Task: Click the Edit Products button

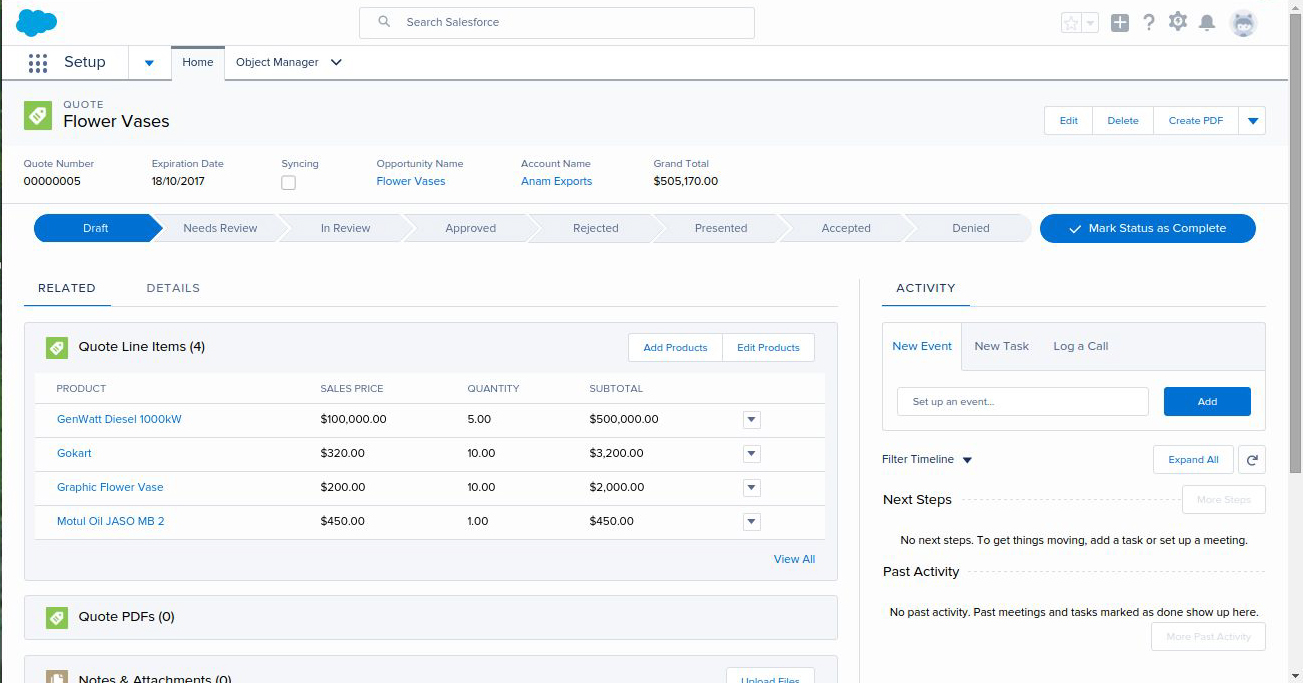Action: [x=768, y=347]
